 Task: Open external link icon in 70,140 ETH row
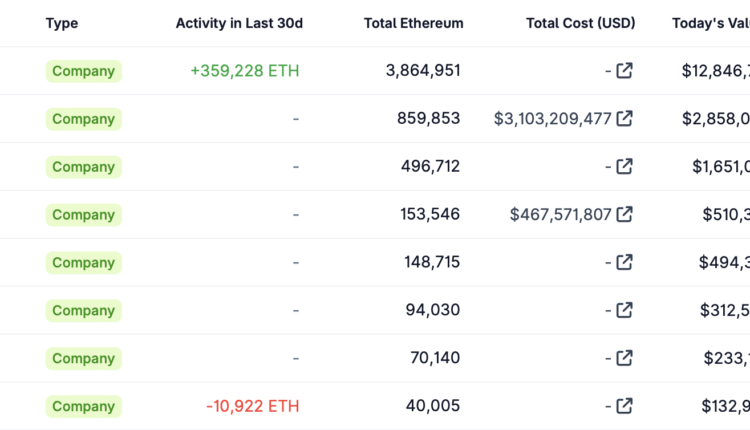(x=625, y=358)
